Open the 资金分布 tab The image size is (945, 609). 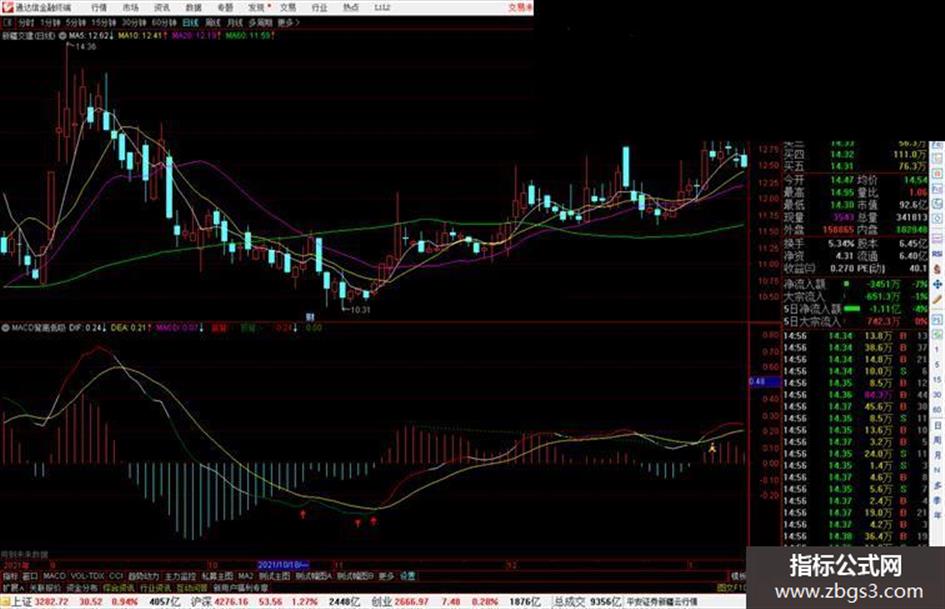(82, 587)
